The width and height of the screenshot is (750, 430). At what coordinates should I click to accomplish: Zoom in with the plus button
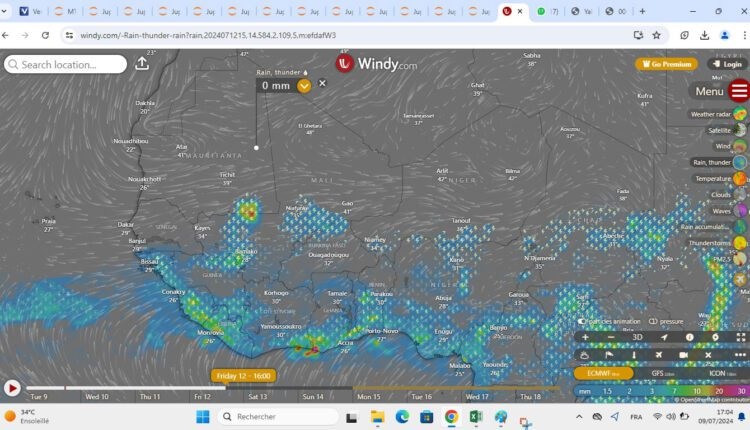coord(585,337)
